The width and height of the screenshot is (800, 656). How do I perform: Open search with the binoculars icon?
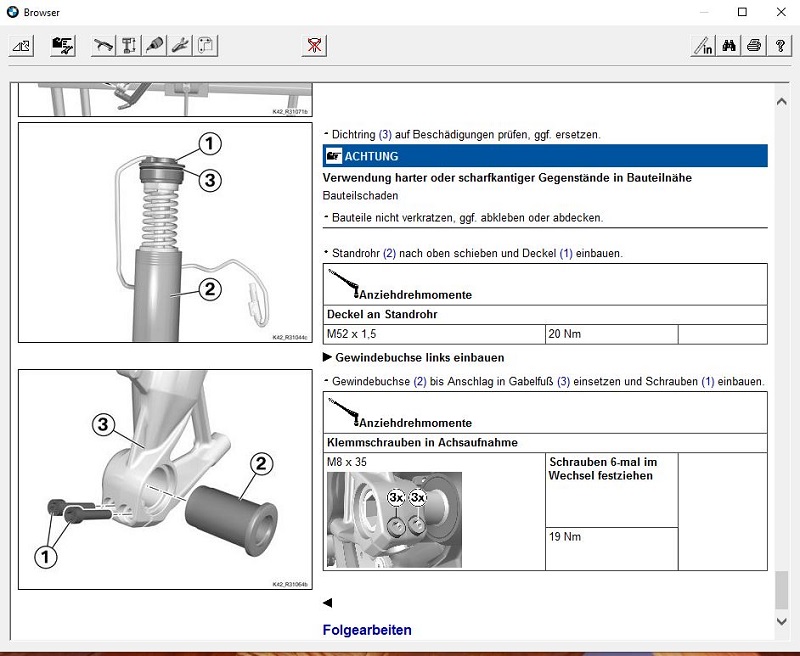pos(729,45)
